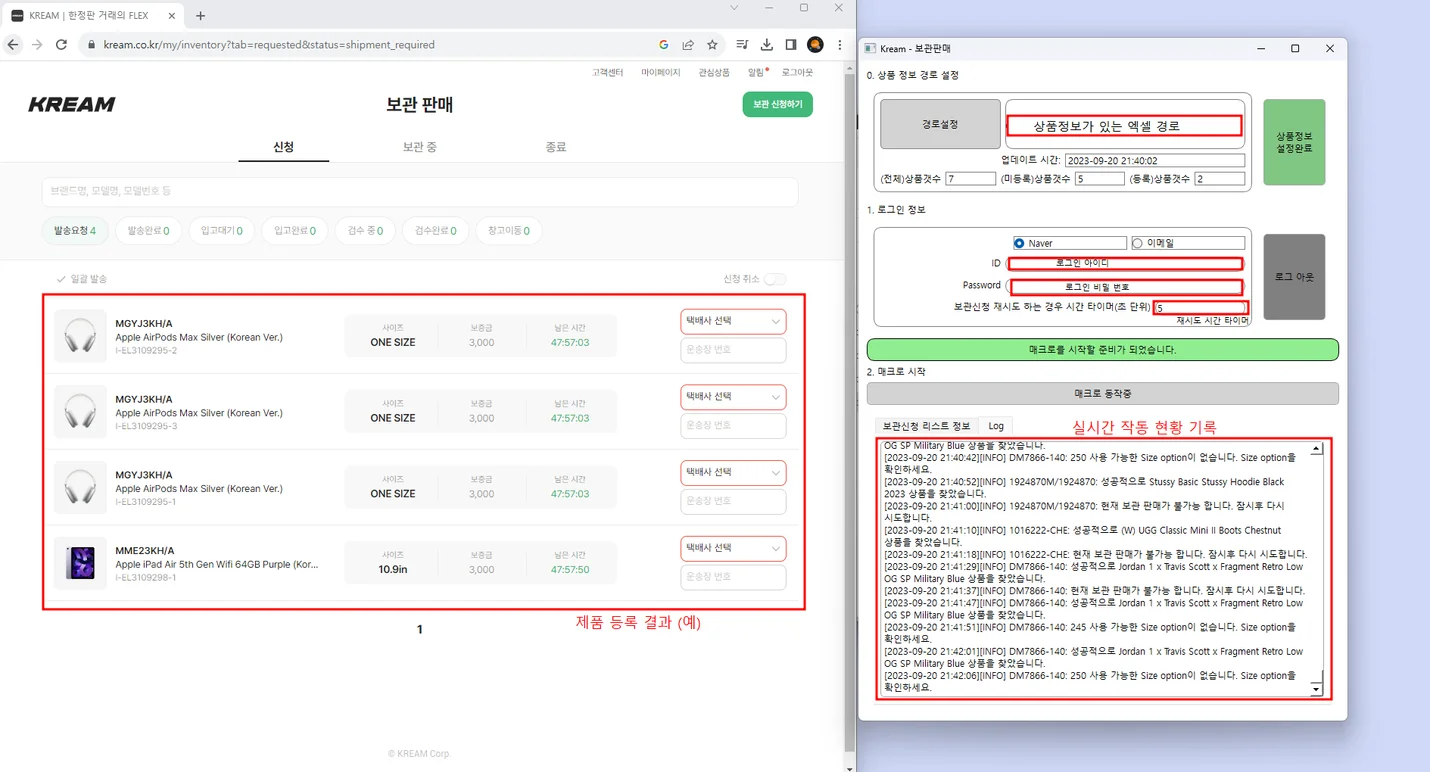Share this page via address bar icon
This screenshot has width=1430, height=772.
[x=688, y=45]
